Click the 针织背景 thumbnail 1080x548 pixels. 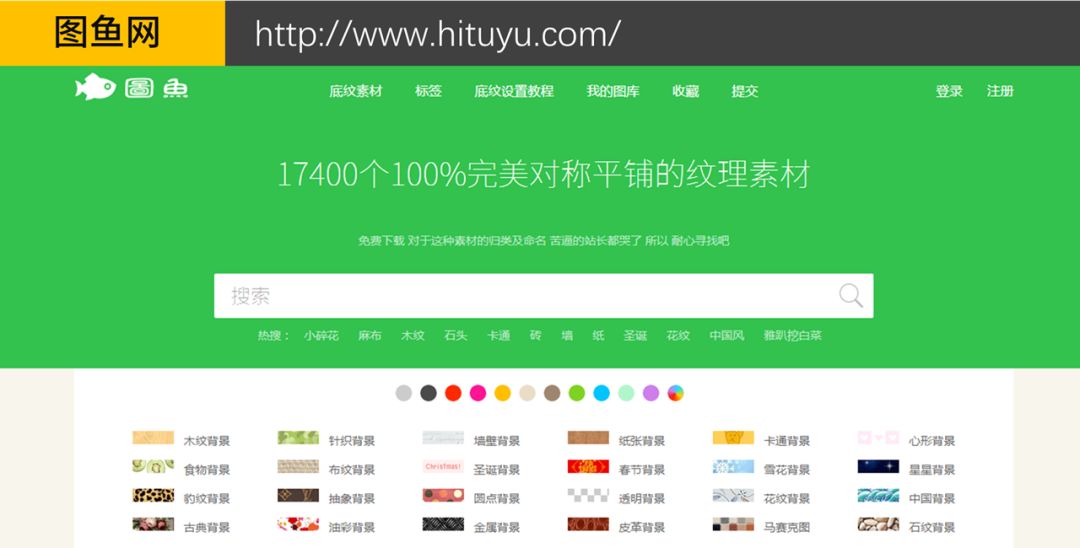298,438
